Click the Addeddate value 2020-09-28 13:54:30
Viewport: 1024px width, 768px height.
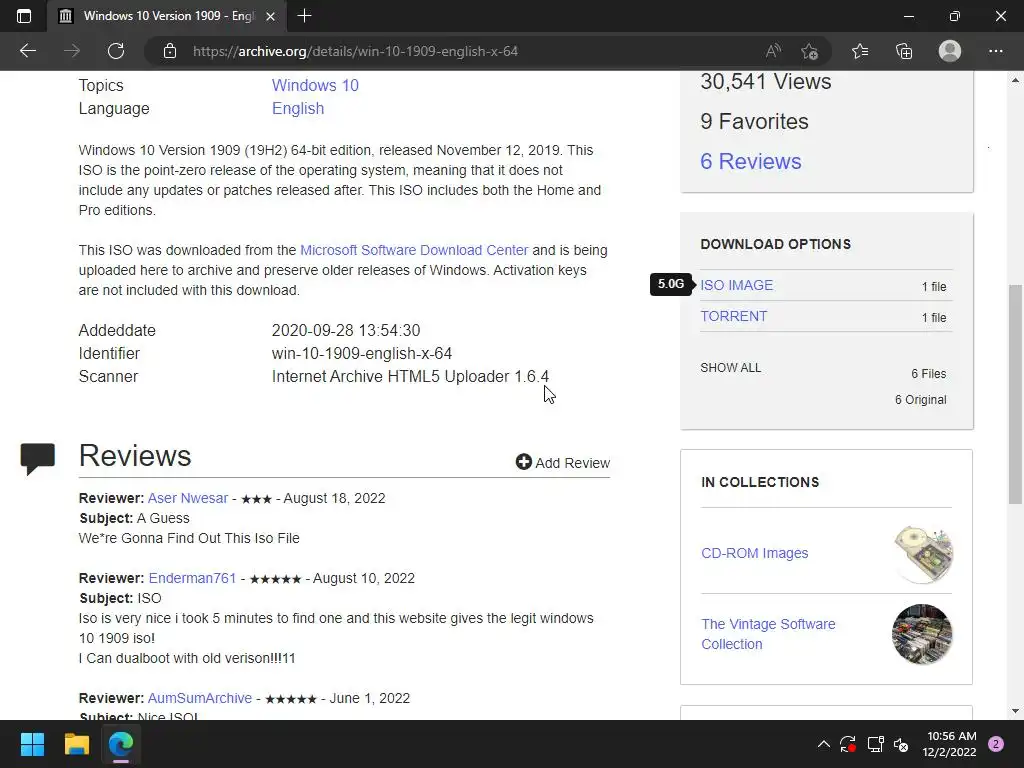point(346,330)
